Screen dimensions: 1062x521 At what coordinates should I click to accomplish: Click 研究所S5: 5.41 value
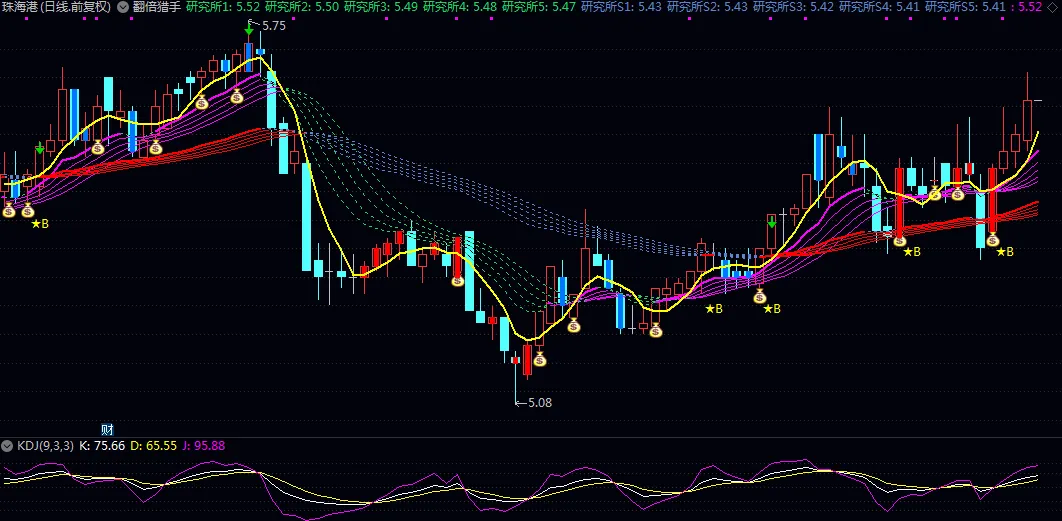[x=966, y=7]
